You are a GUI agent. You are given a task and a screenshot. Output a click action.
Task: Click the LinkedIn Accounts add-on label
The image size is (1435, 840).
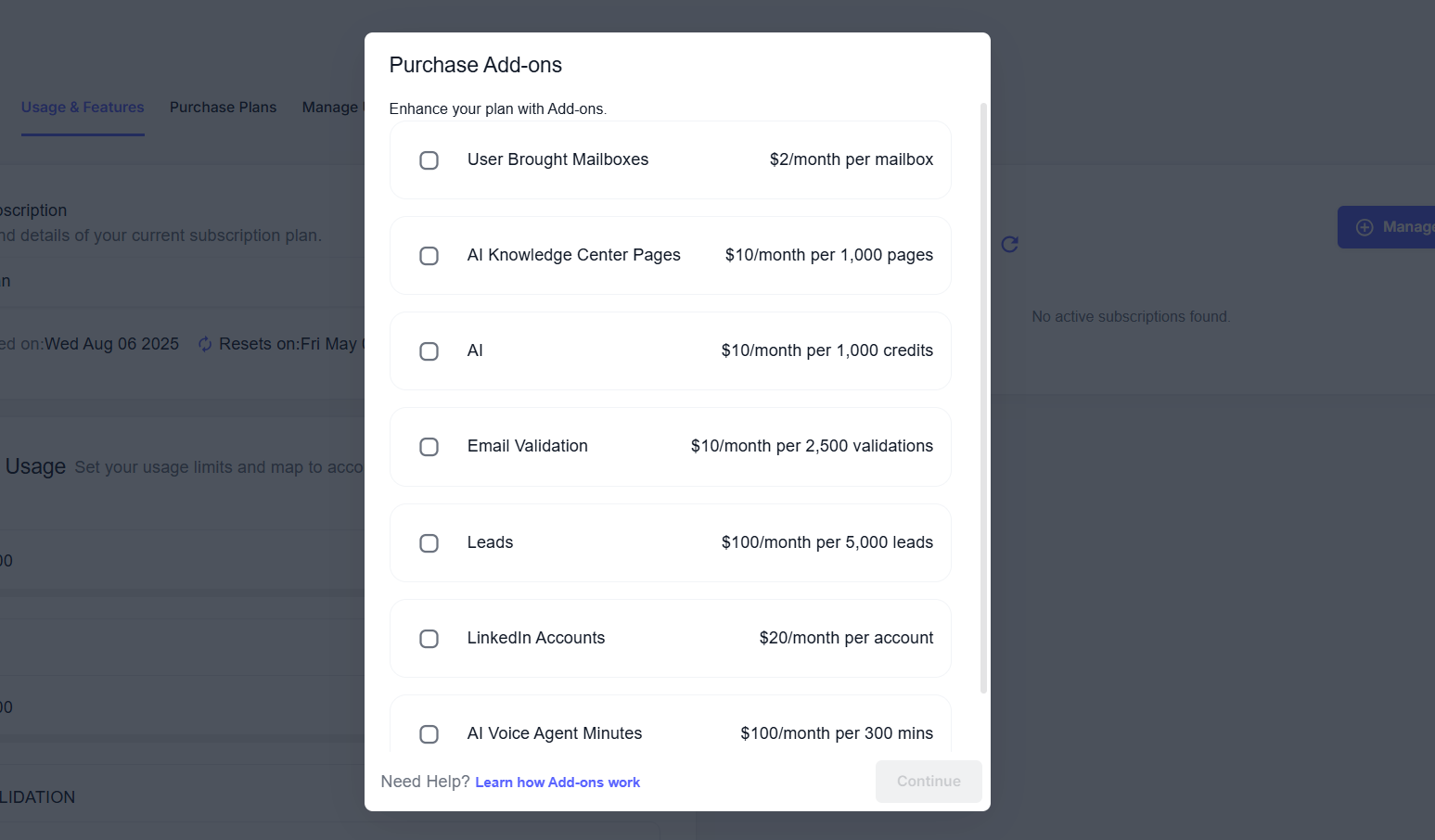[535, 638]
